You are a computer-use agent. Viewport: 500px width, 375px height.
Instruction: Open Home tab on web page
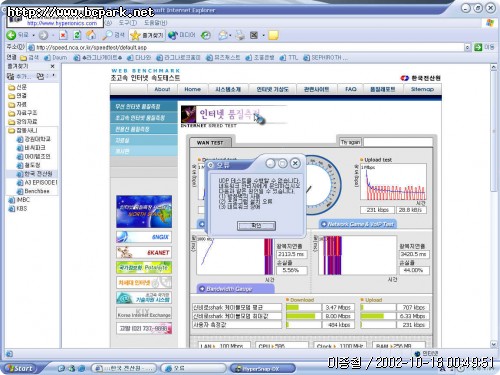192,89
